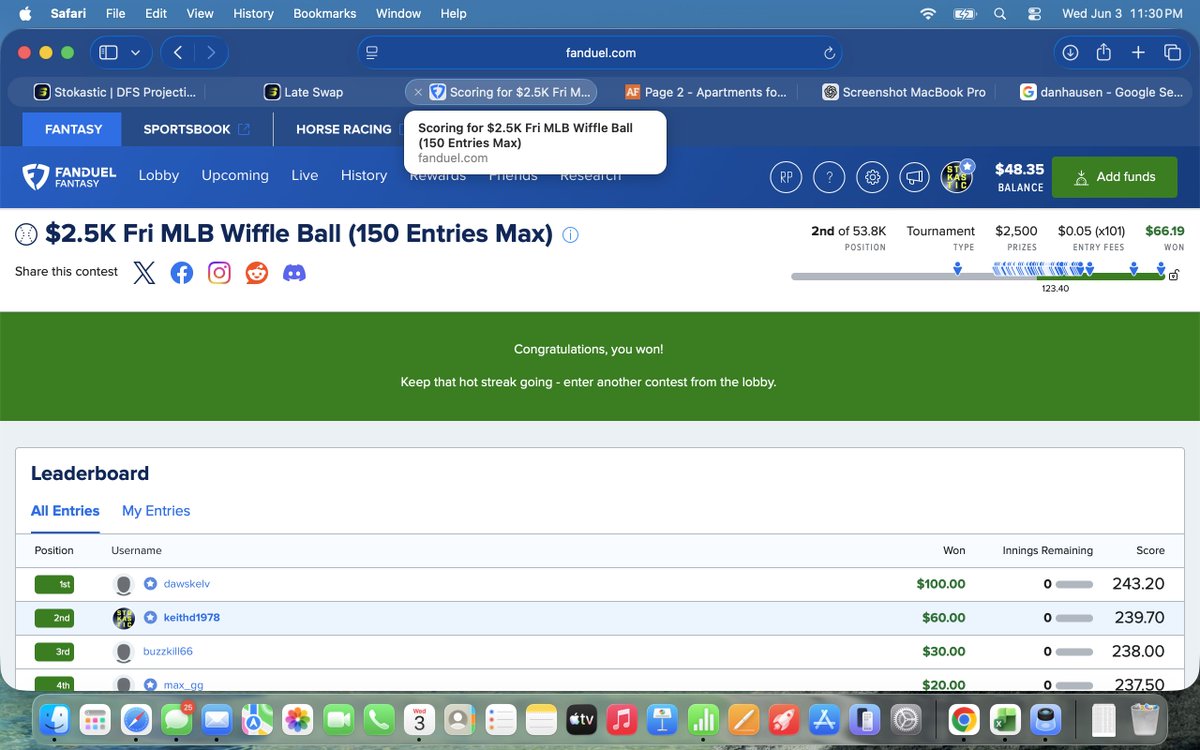
Task: Open contest info icon beside the title
Action: (570, 235)
